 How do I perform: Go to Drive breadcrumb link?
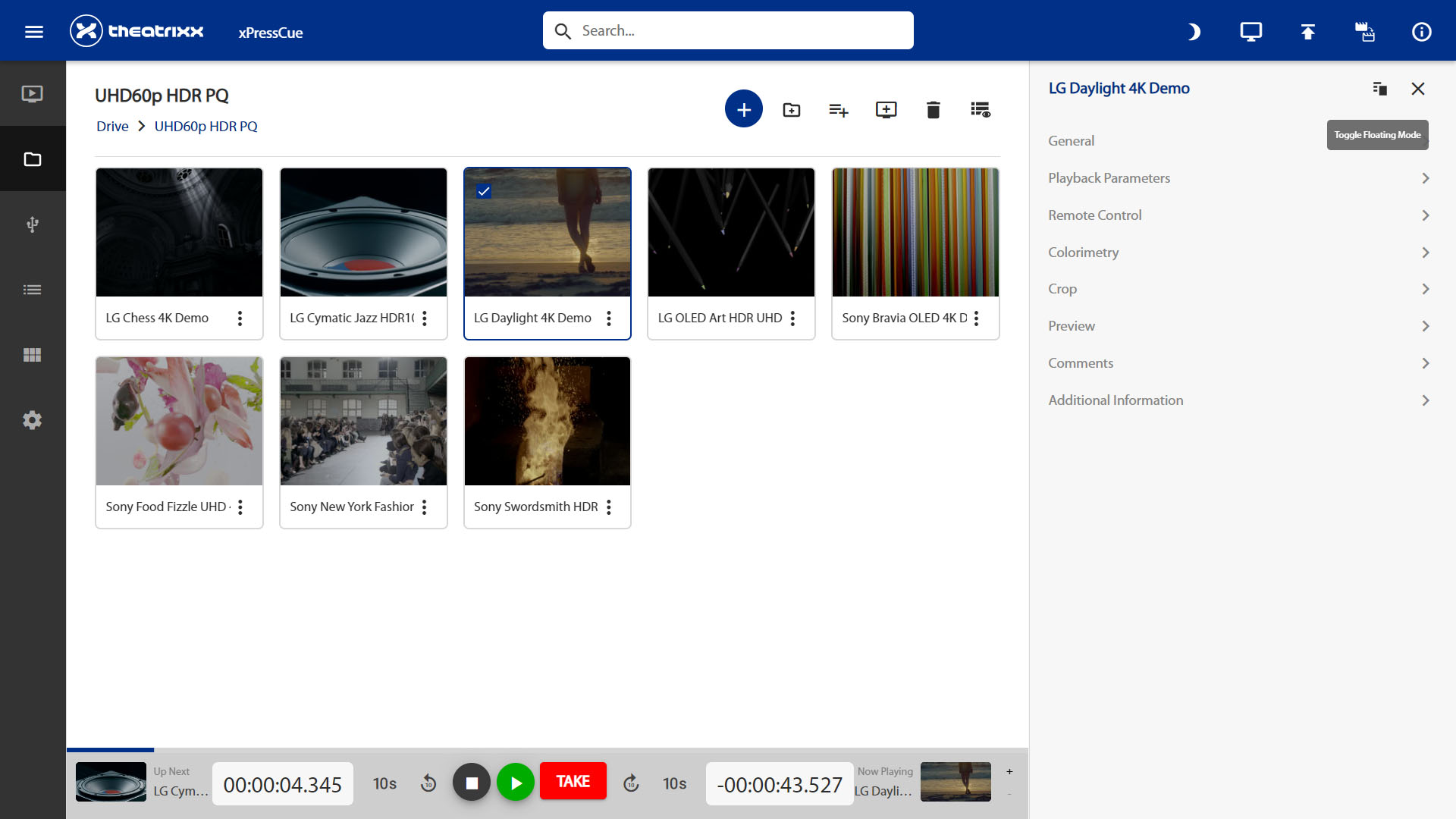coord(112,127)
